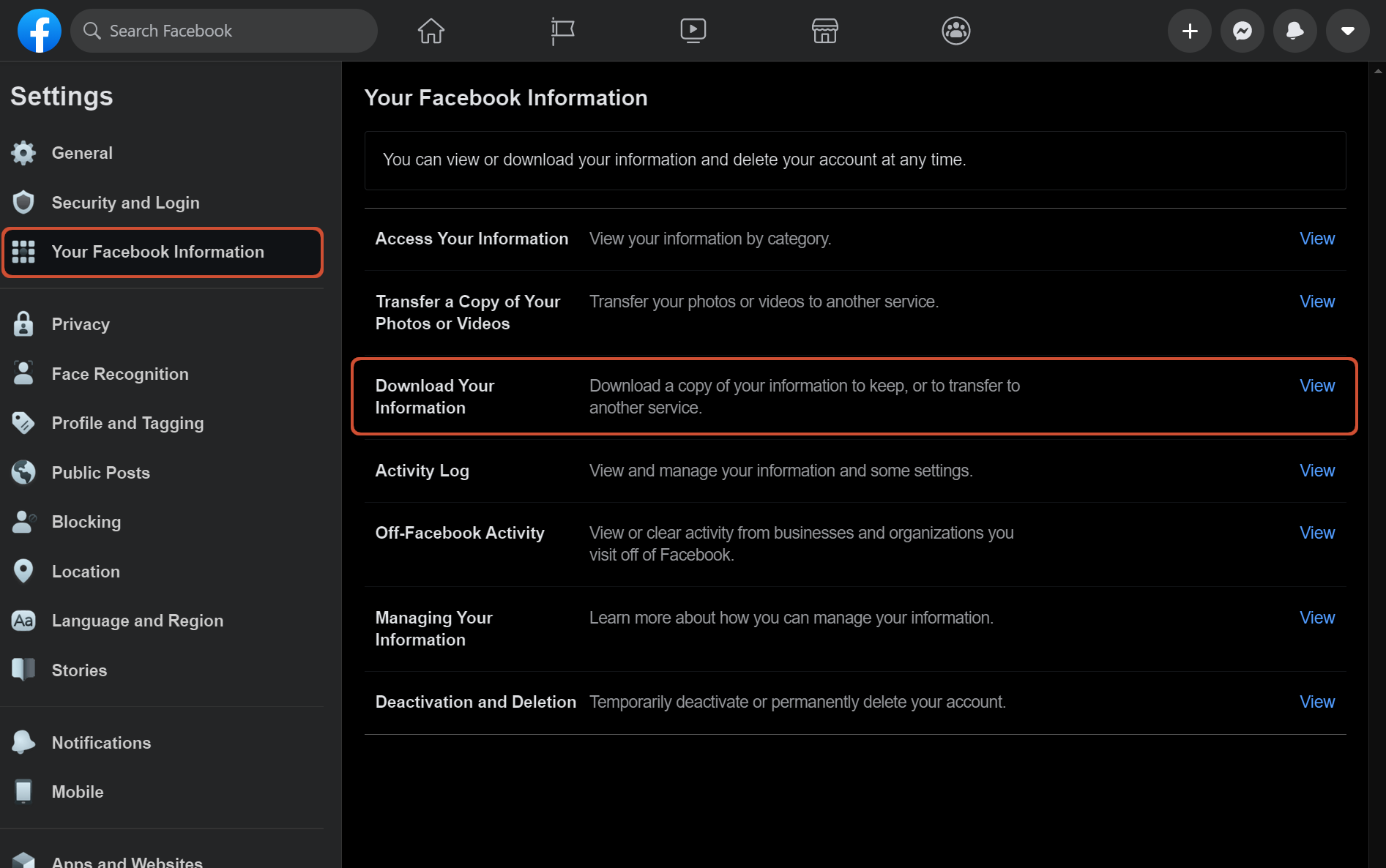Screen dimensions: 1386x868
Task: Open the Notifications bell icon in top bar
Action: tap(1294, 31)
